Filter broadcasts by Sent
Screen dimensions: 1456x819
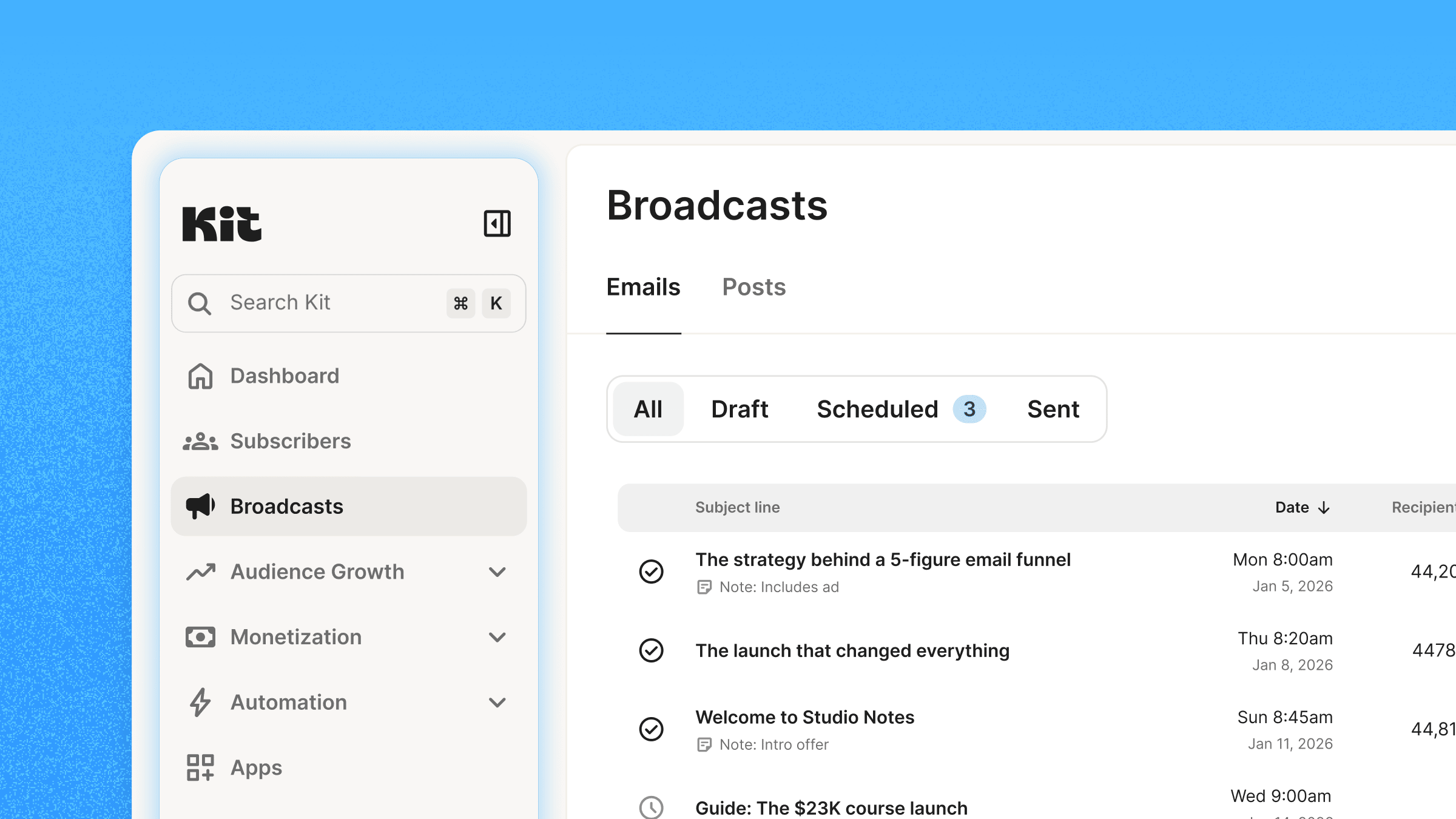[1053, 409]
